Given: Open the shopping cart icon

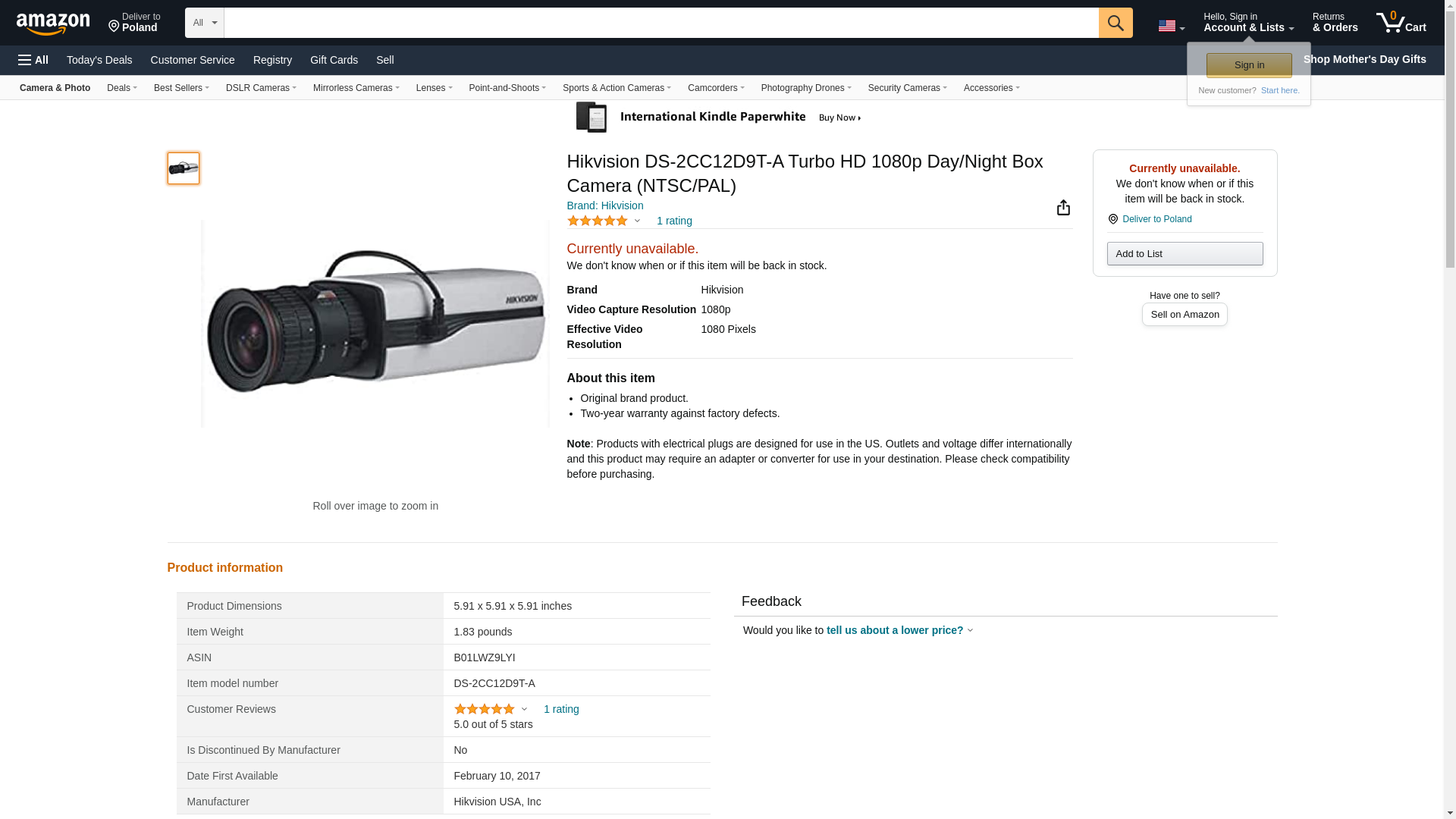Looking at the screenshot, I should point(1401,23).
